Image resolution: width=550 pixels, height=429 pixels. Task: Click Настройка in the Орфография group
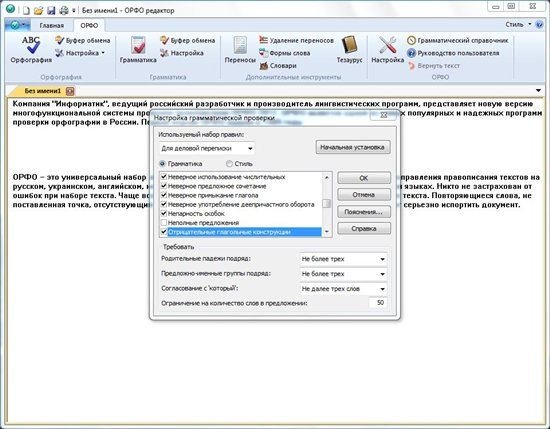click(x=80, y=53)
